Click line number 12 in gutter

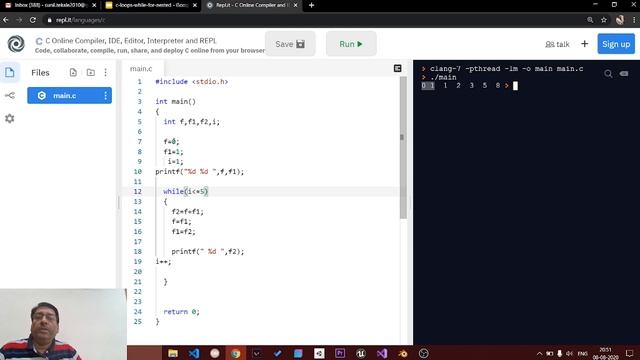click(138, 191)
